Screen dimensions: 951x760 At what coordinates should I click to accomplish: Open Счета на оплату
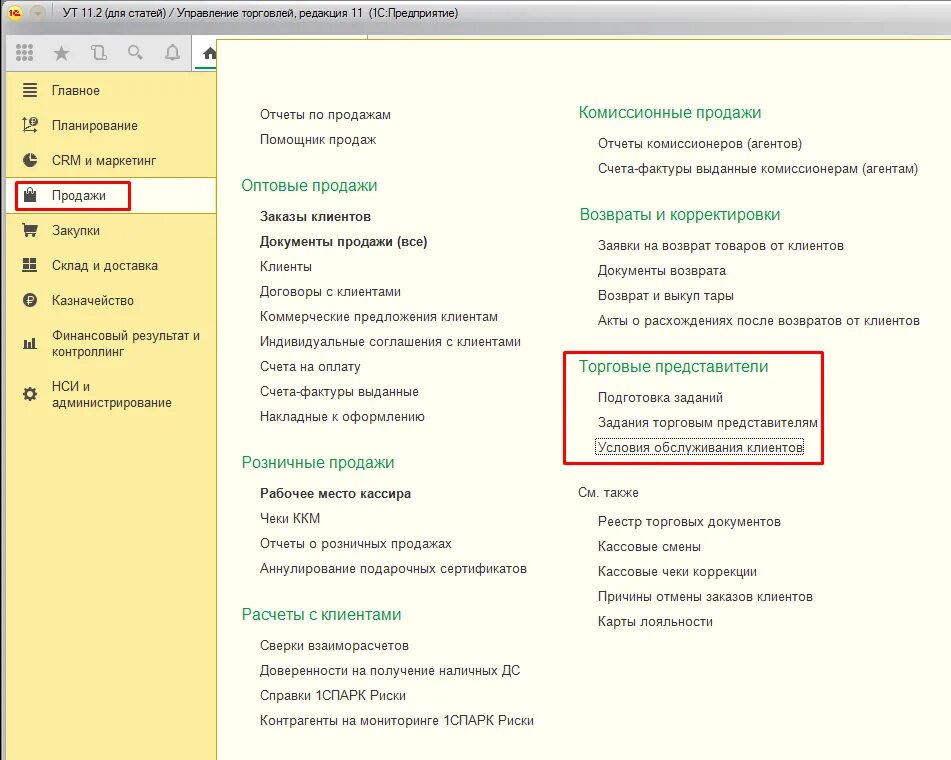click(x=310, y=366)
